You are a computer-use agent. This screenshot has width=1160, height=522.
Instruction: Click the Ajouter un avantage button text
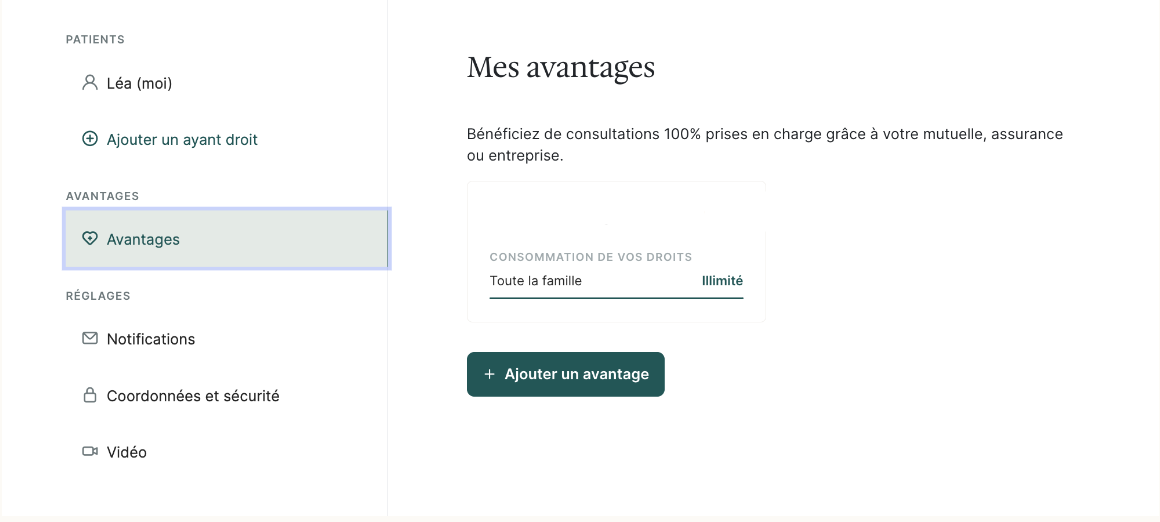(x=576, y=374)
